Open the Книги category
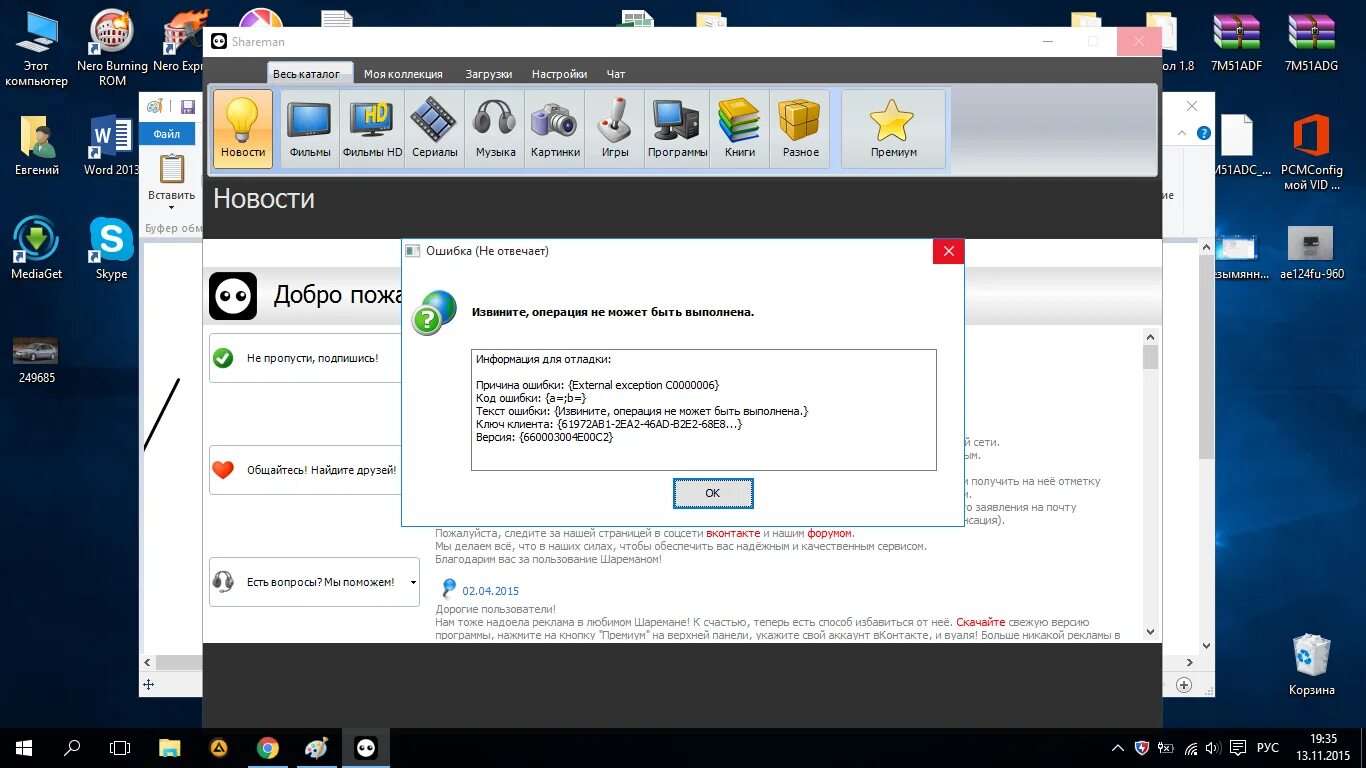Viewport: 1366px width, 768px height. coord(740,129)
